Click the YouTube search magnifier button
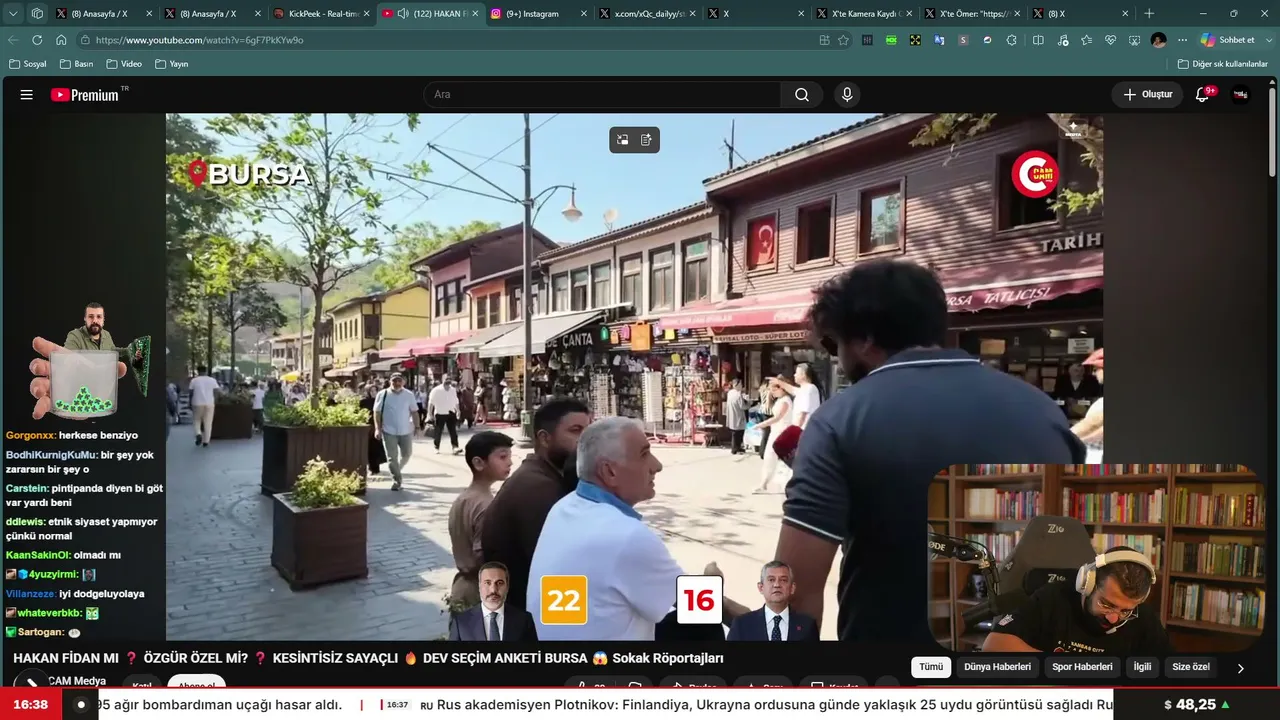This screenshot has width=1280, height=720. click(x=802, y=95)
